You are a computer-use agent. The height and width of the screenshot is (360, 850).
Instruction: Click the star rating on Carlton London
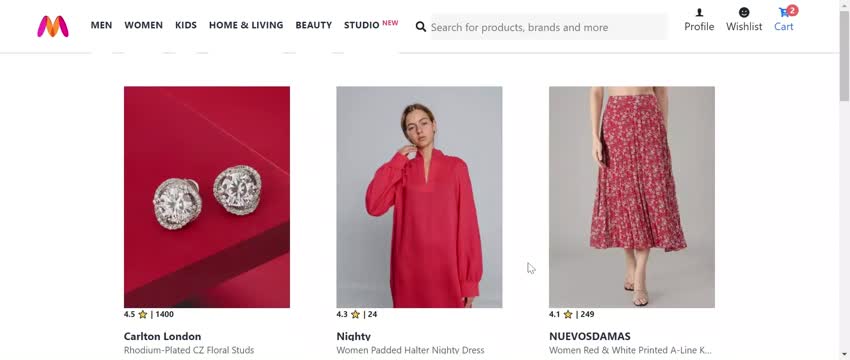(143, 314)
